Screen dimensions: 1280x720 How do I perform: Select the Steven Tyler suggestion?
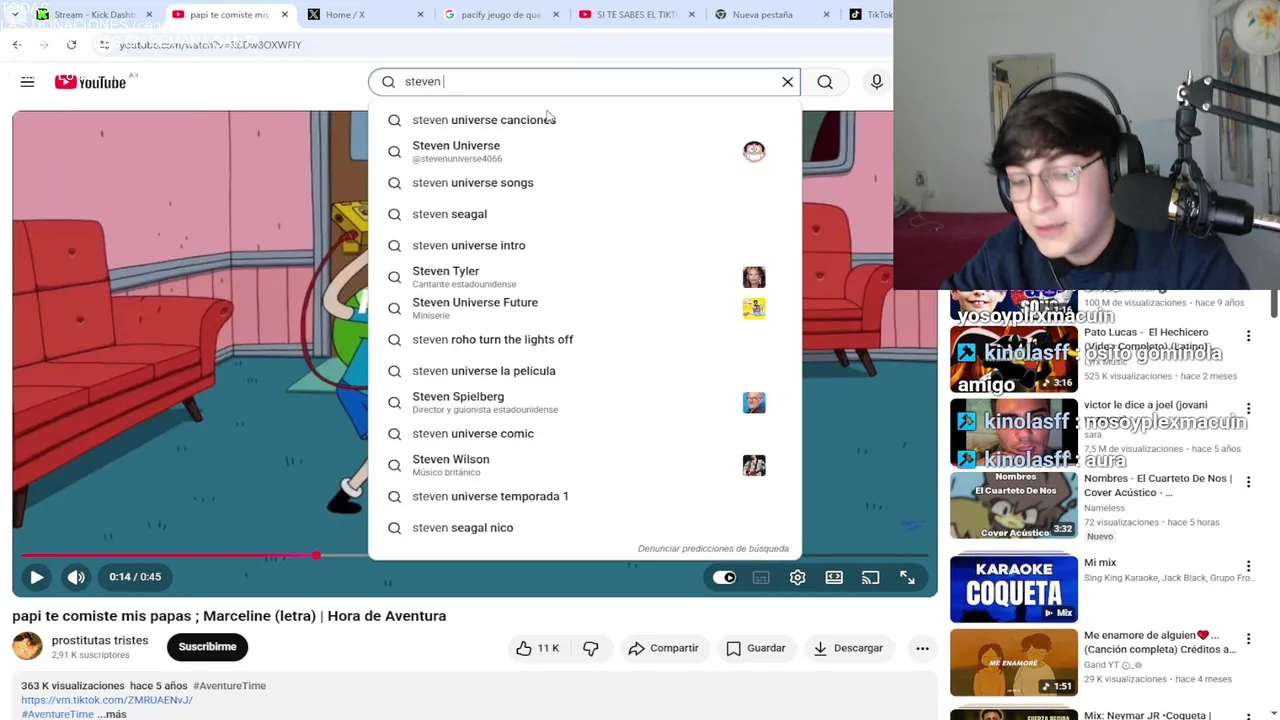[585, 277]
